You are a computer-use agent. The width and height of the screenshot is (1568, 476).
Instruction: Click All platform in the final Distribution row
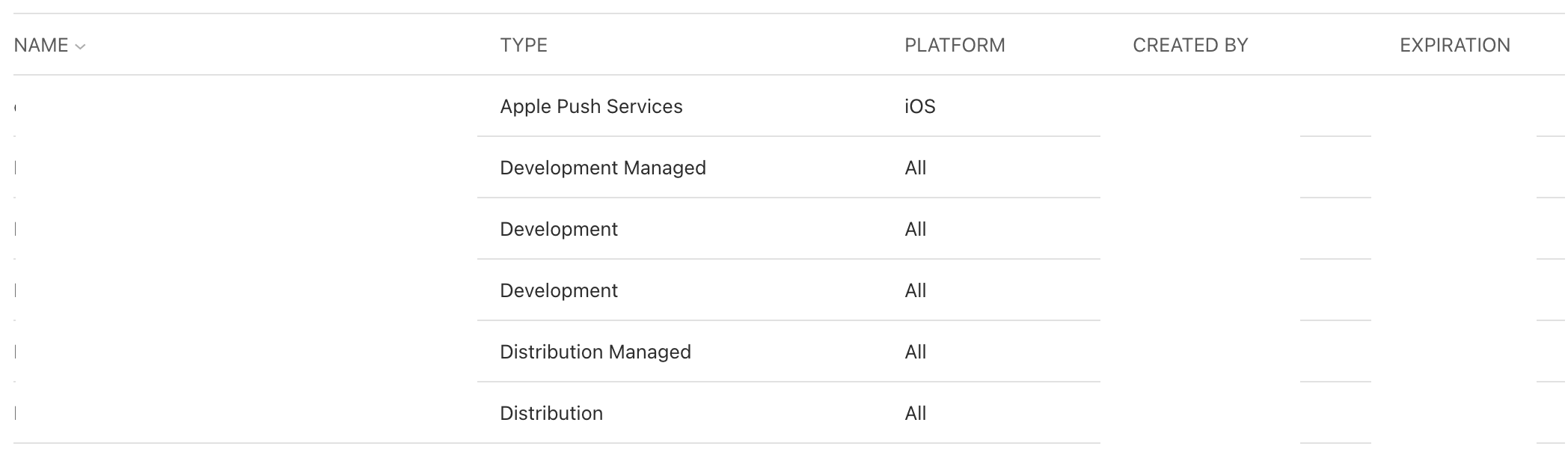pos(916,413)
